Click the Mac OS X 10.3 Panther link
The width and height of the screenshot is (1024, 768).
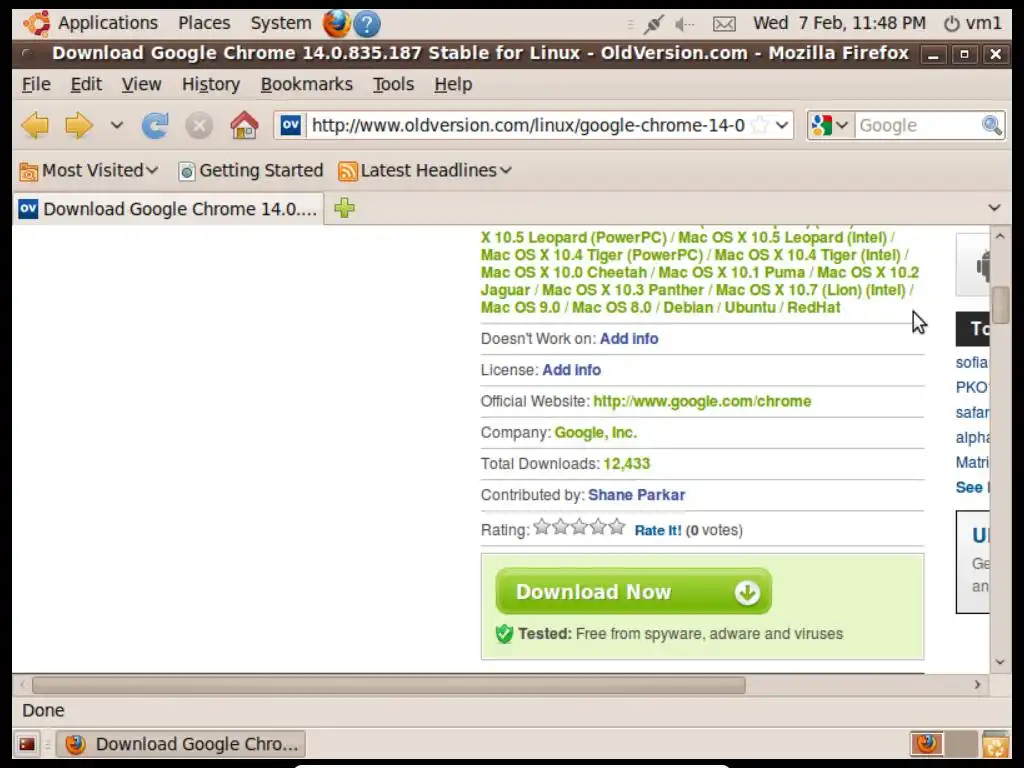[x=623, y=290]
